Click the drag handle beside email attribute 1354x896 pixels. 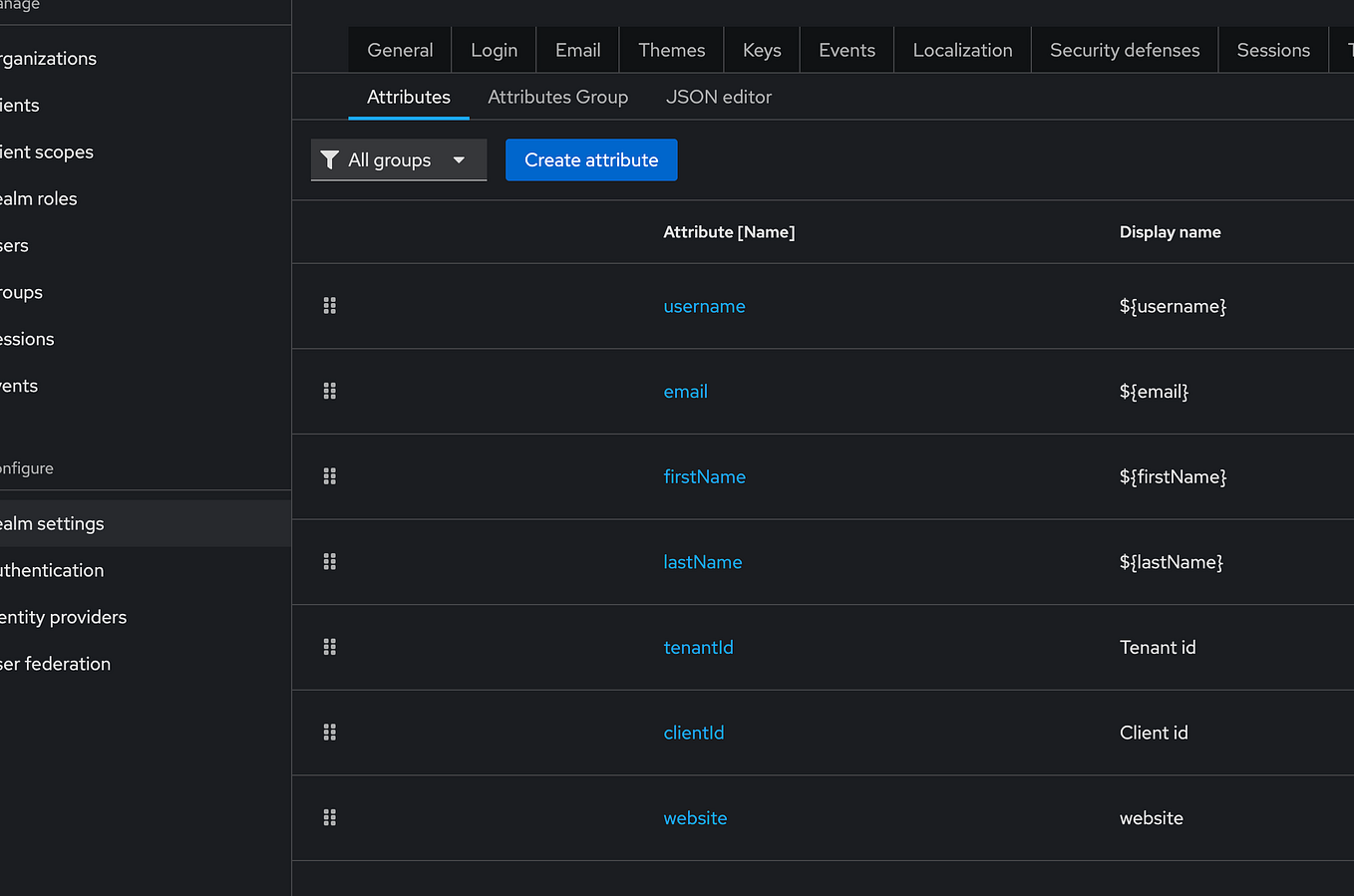coord(330,391)
